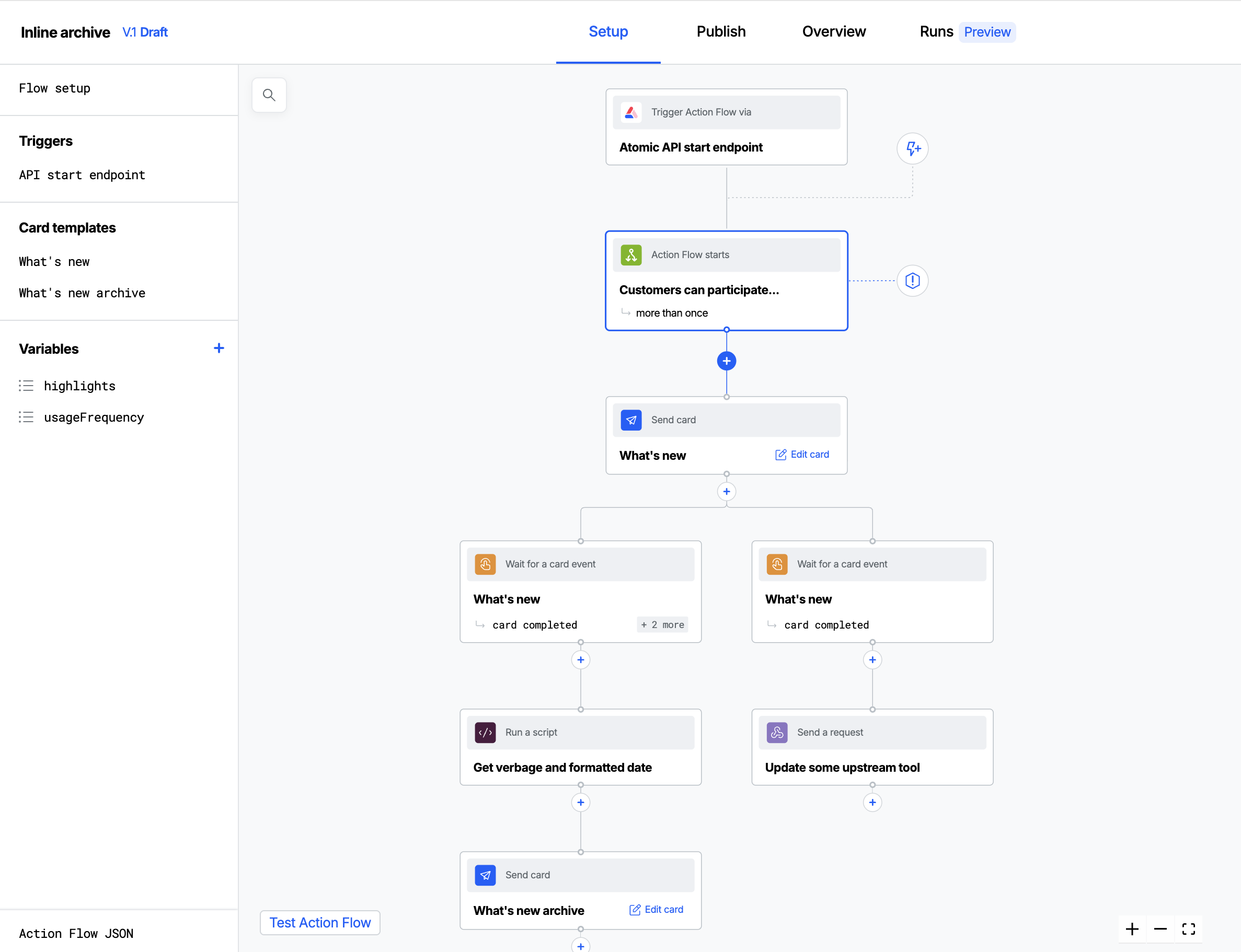This screenshot has width=1241, height=952.
Task: Open the Runs tab
Action: click(x=936, y=32)
